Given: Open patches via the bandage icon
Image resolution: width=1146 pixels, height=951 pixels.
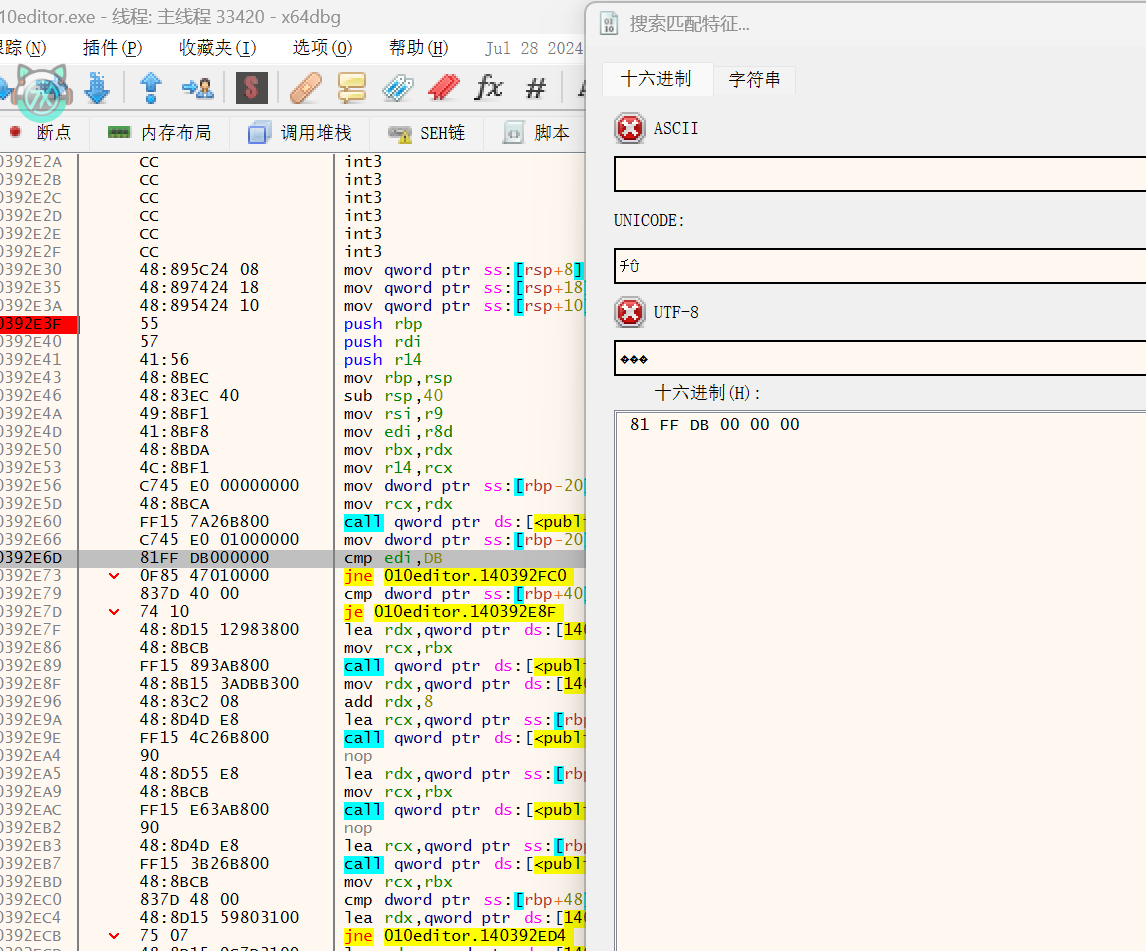Looking at the screenshot, I should (x=305, y=88).
